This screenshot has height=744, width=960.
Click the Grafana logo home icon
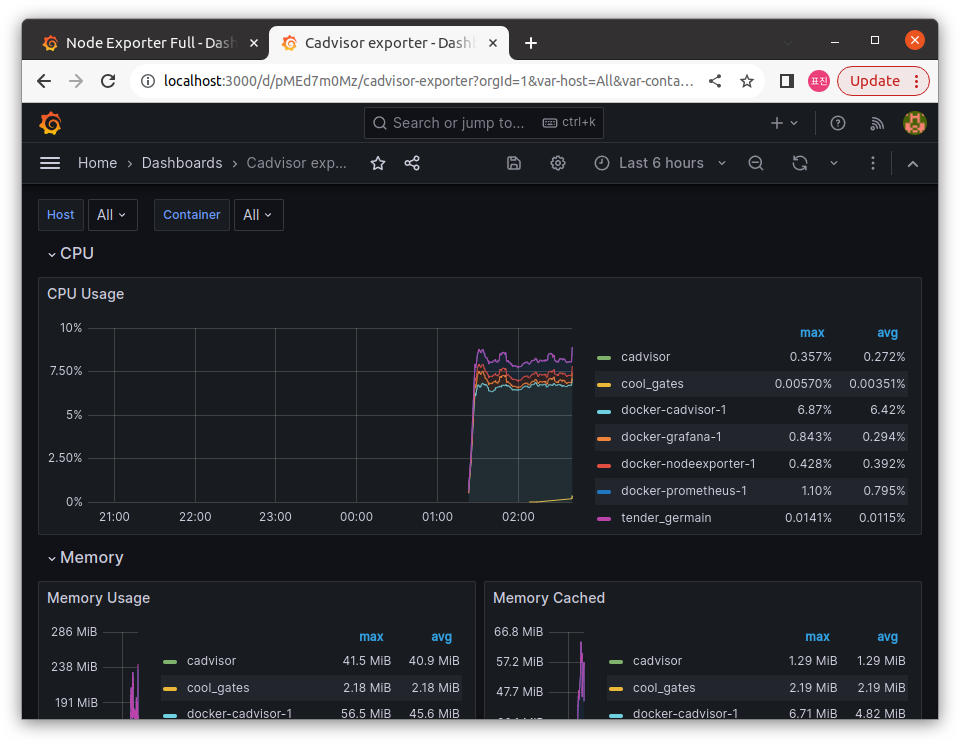coord(51,123)
